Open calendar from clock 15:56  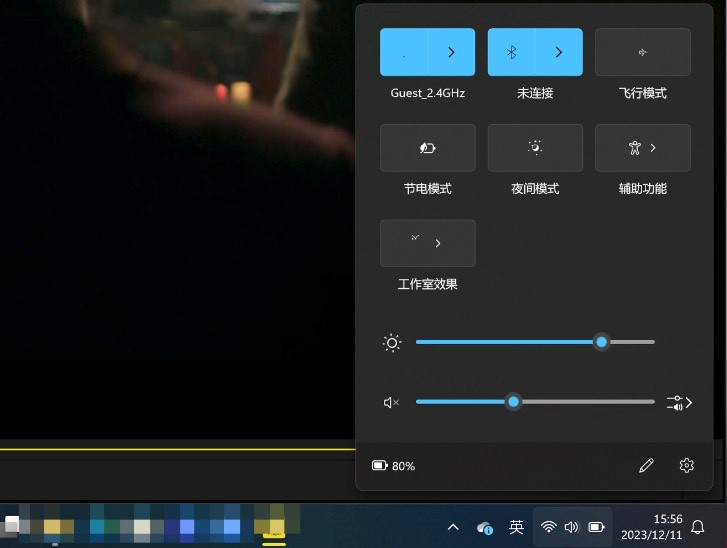[x=651, y=527]
